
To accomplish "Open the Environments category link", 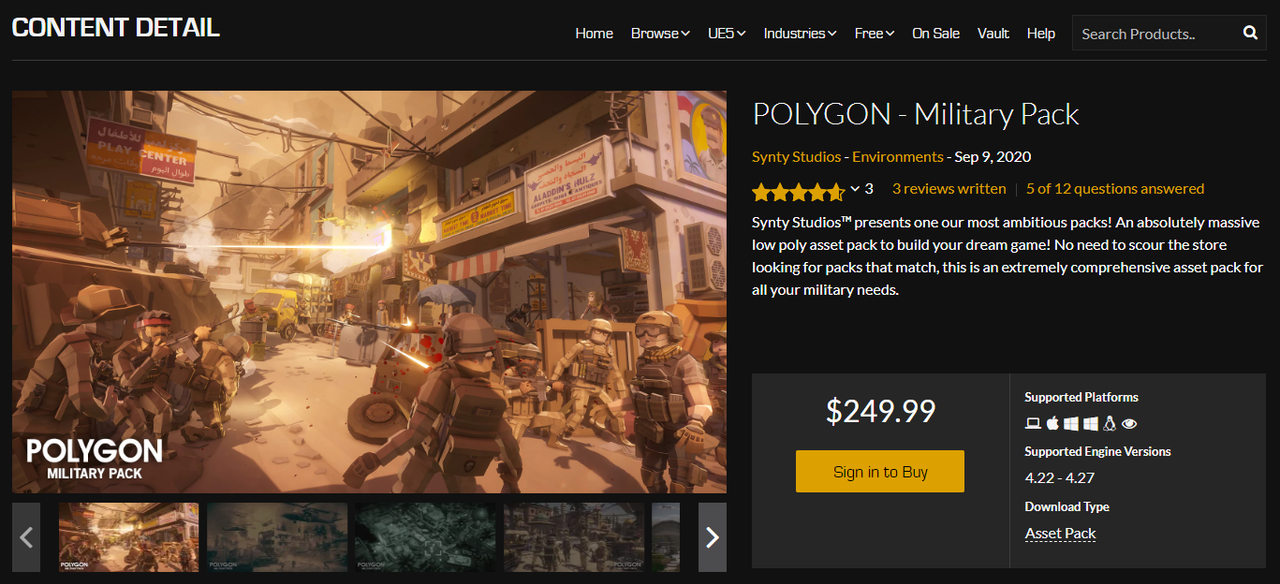I will click(x=898, y=157).
